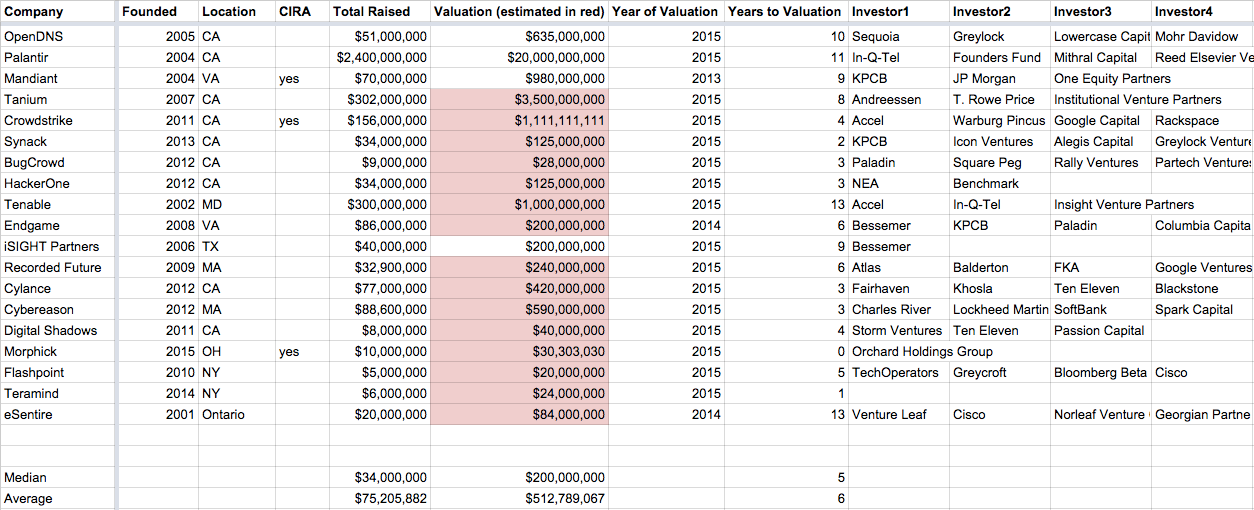Image resolution: width=1254 pixels, height=510 pixels.
Task: Click the Investor2 header cell
Action: pyautogui.click(x=1000, y=12)
